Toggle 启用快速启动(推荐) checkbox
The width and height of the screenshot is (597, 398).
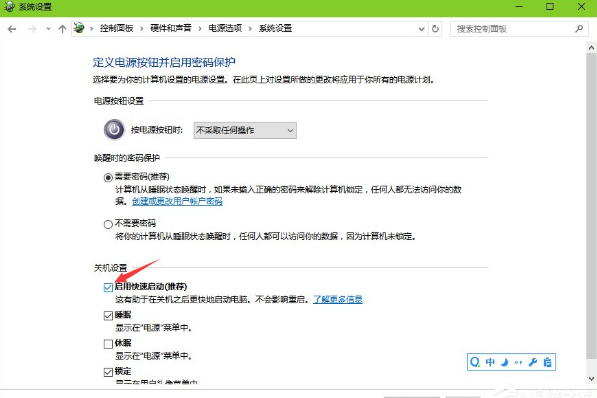click(x=108, y=287)
